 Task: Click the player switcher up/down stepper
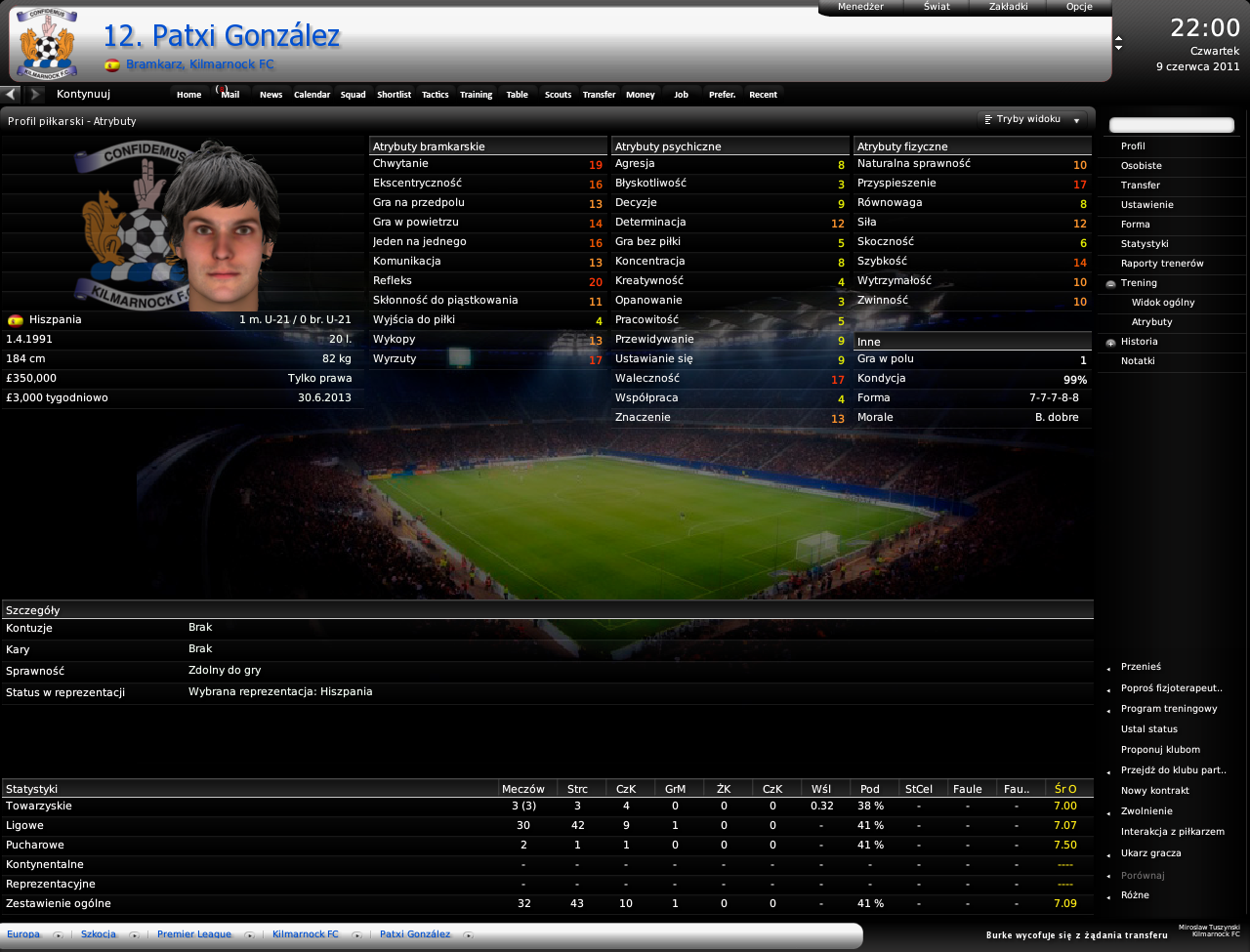(1118, 43)
